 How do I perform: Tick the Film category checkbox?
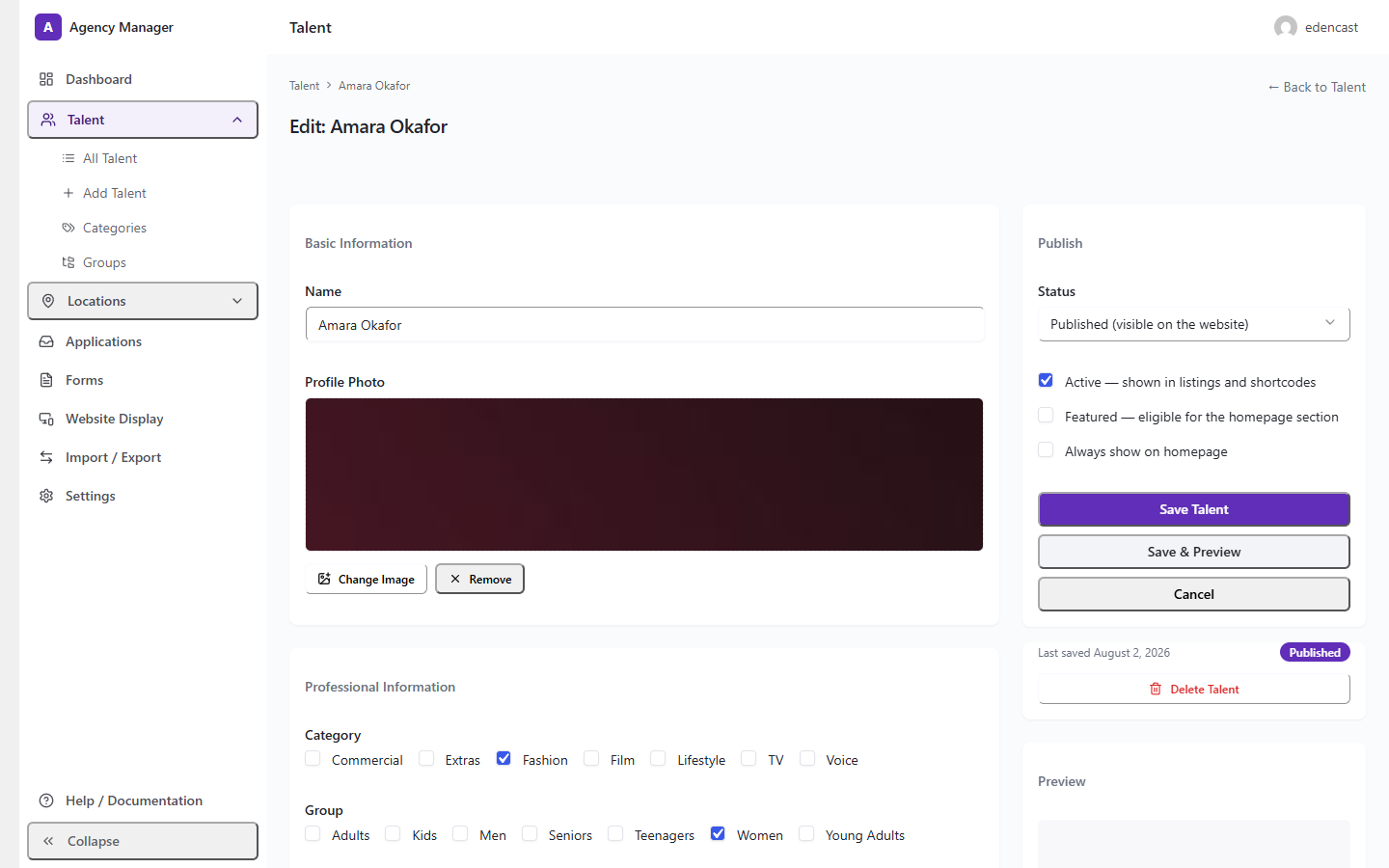click(x=591, y=759)
